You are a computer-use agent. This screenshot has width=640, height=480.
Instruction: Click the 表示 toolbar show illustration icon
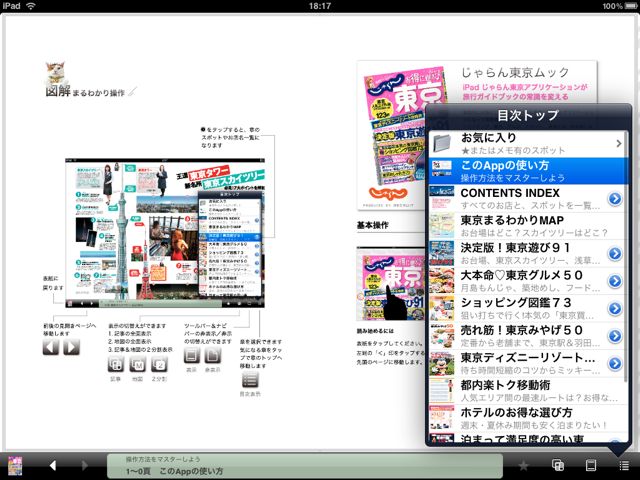click(x=191, y=356)
